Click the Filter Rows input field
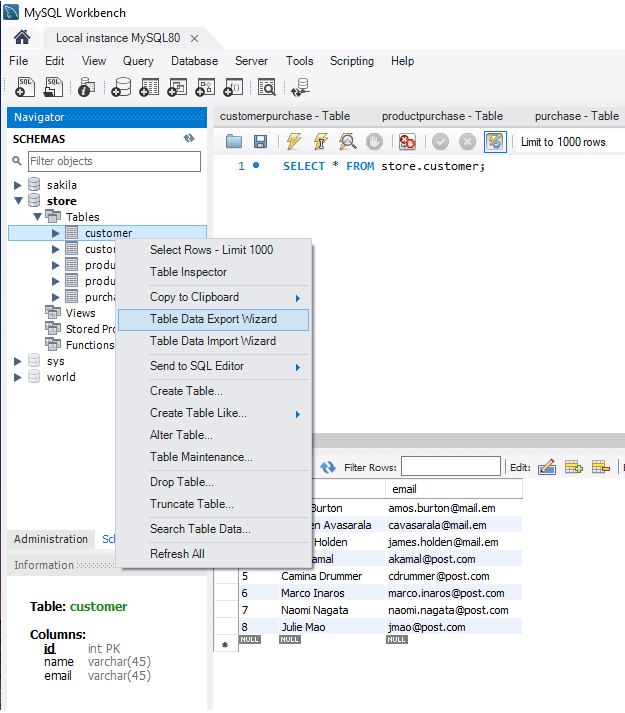Viewport: 625px width, 713px height. point(451,467)
